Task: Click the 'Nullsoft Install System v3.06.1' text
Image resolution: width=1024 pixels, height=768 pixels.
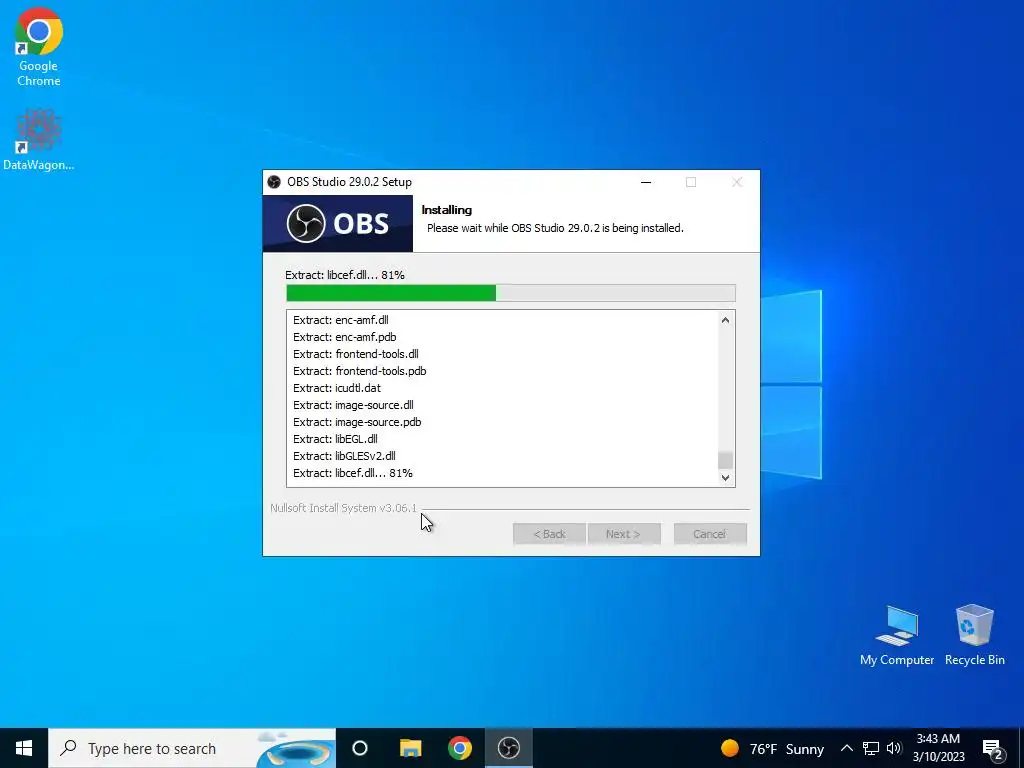Action: (x=344, y=508)
